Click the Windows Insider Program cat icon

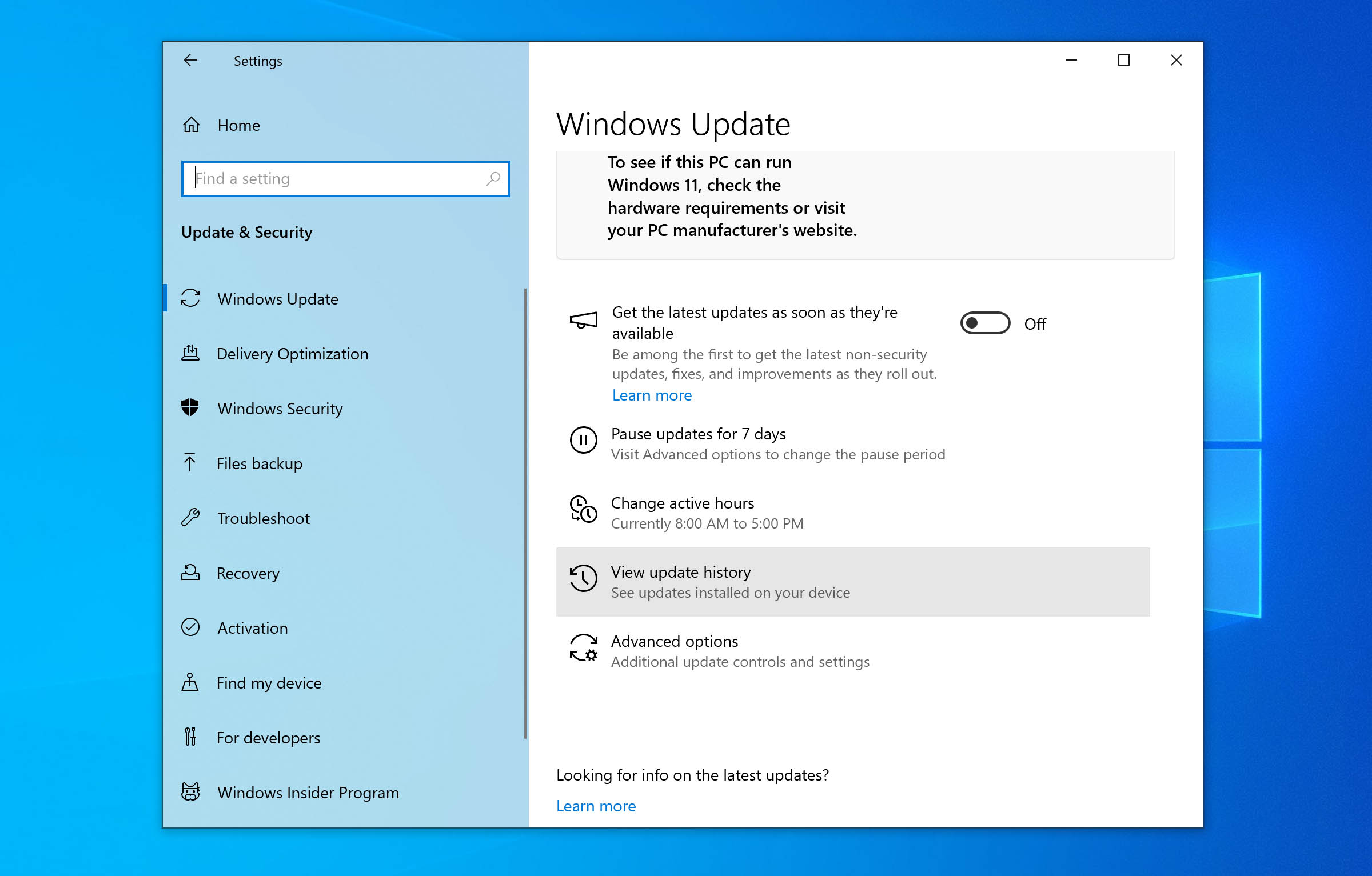click(x=190, y=792)
